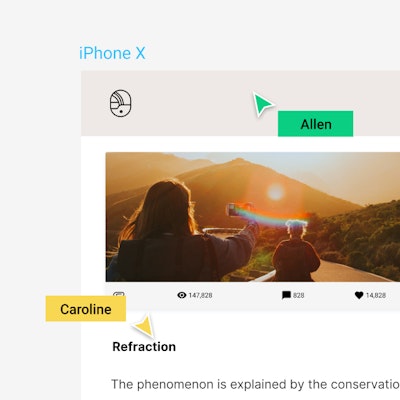Click the icon partly hidden behind Caroline label

pyautogui.click(x=119, y=294)
